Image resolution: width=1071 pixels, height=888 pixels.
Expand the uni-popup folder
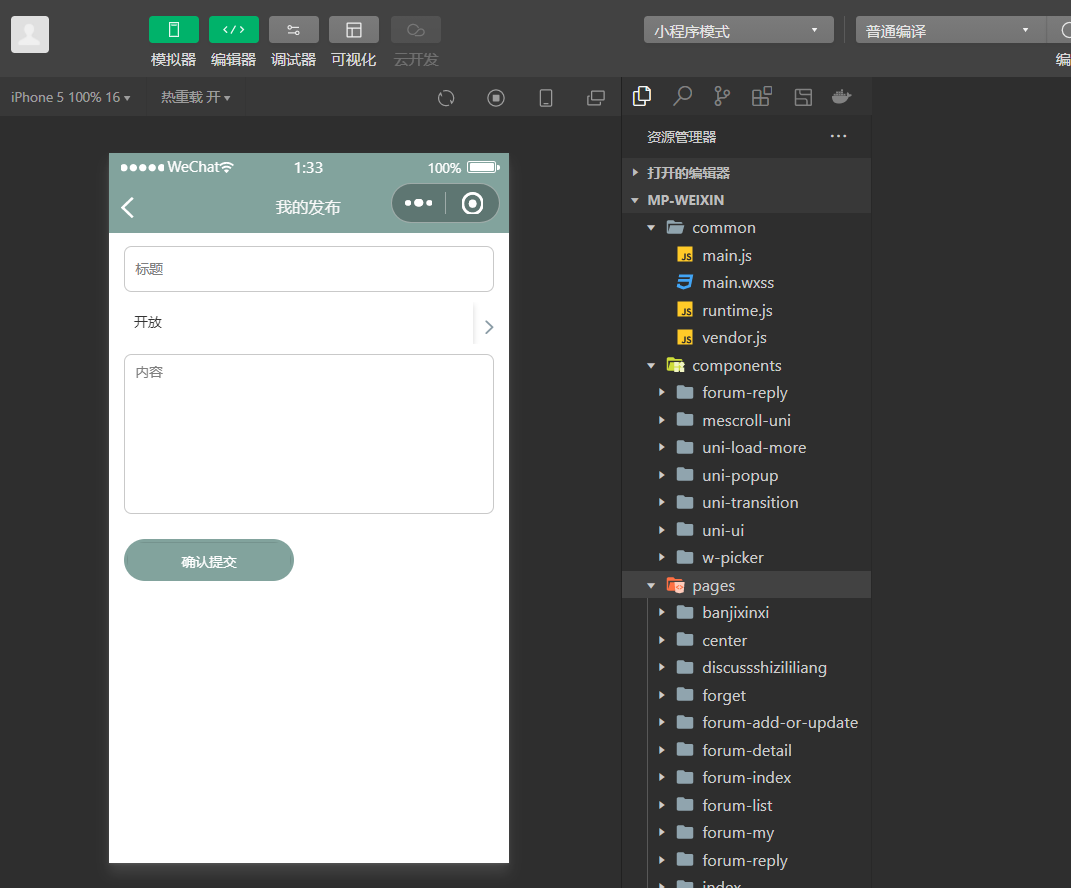[747, 475]
